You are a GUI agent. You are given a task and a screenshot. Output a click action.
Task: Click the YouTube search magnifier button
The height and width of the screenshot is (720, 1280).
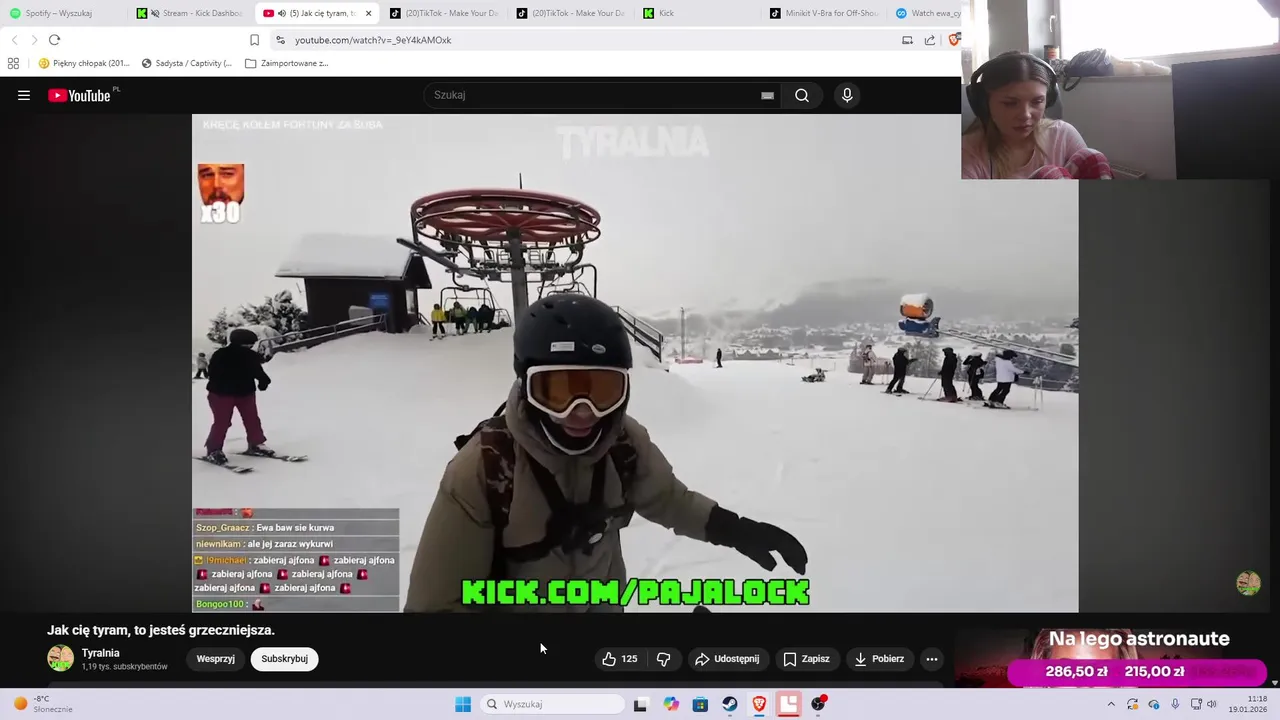(802, 95)
